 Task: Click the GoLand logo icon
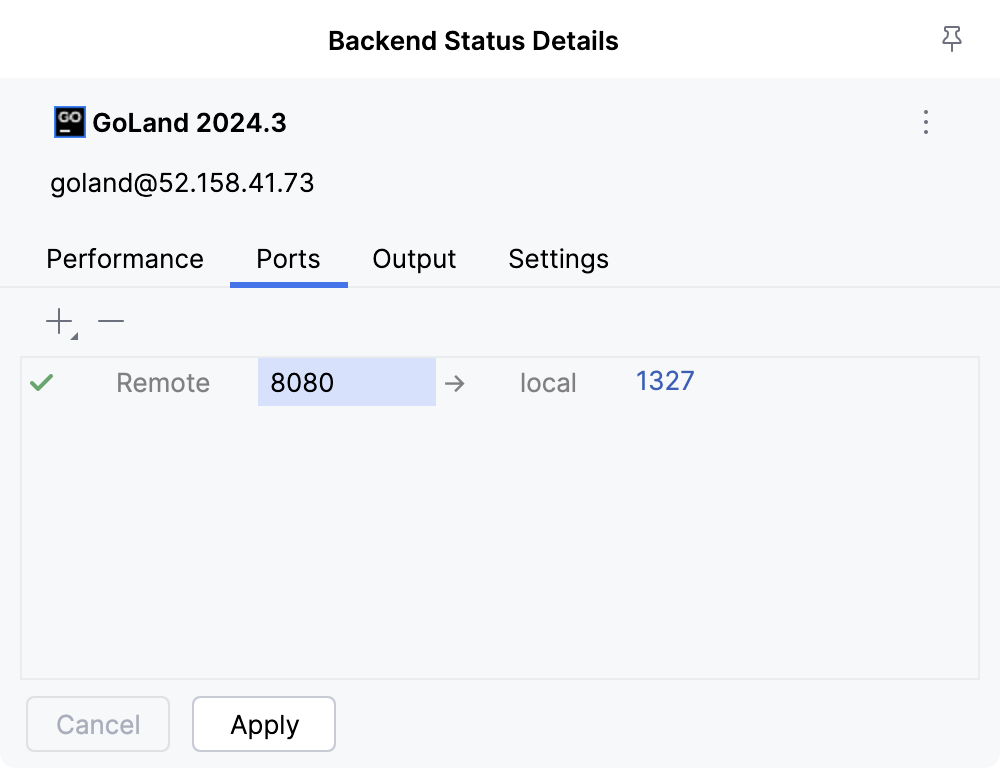(x=69, y=122)
